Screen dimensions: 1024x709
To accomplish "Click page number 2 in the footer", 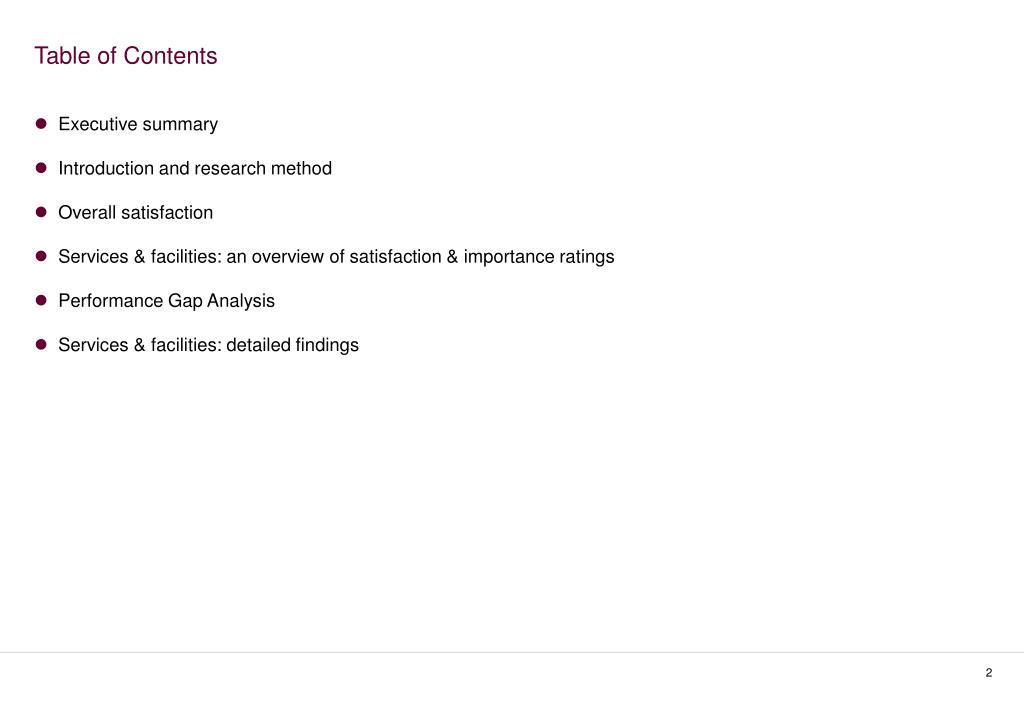I will [989, 672].
